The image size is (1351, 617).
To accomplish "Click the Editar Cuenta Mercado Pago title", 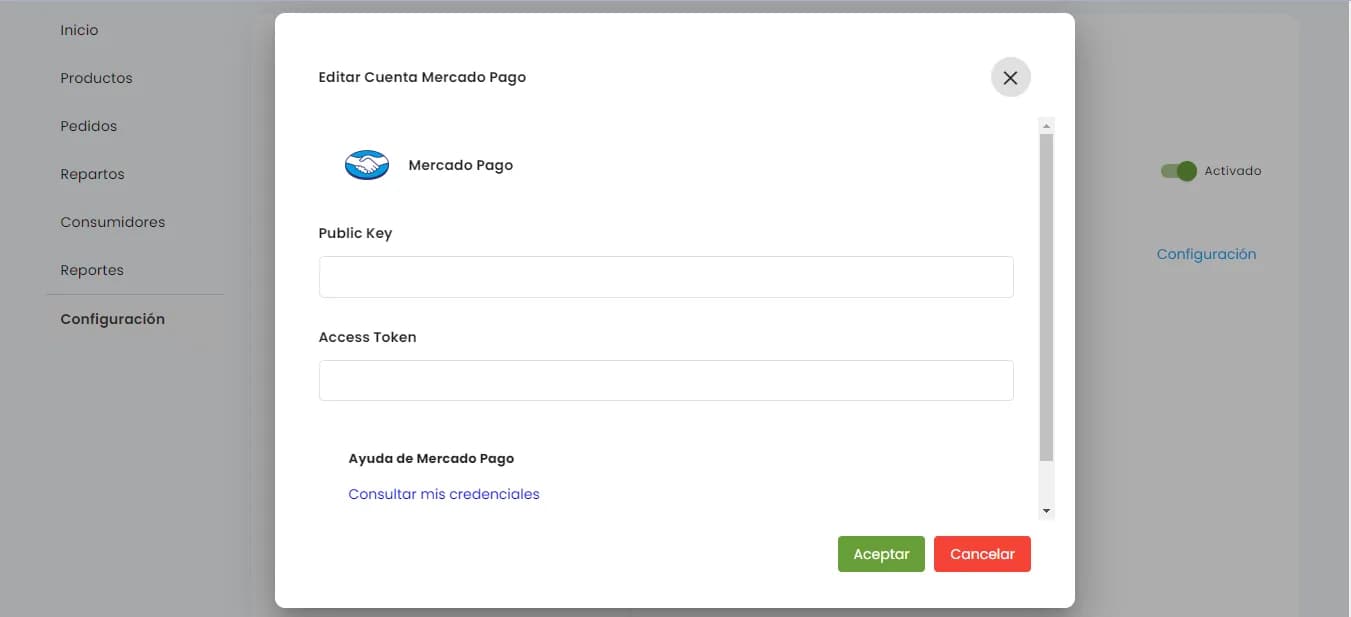I will (422, 77).
